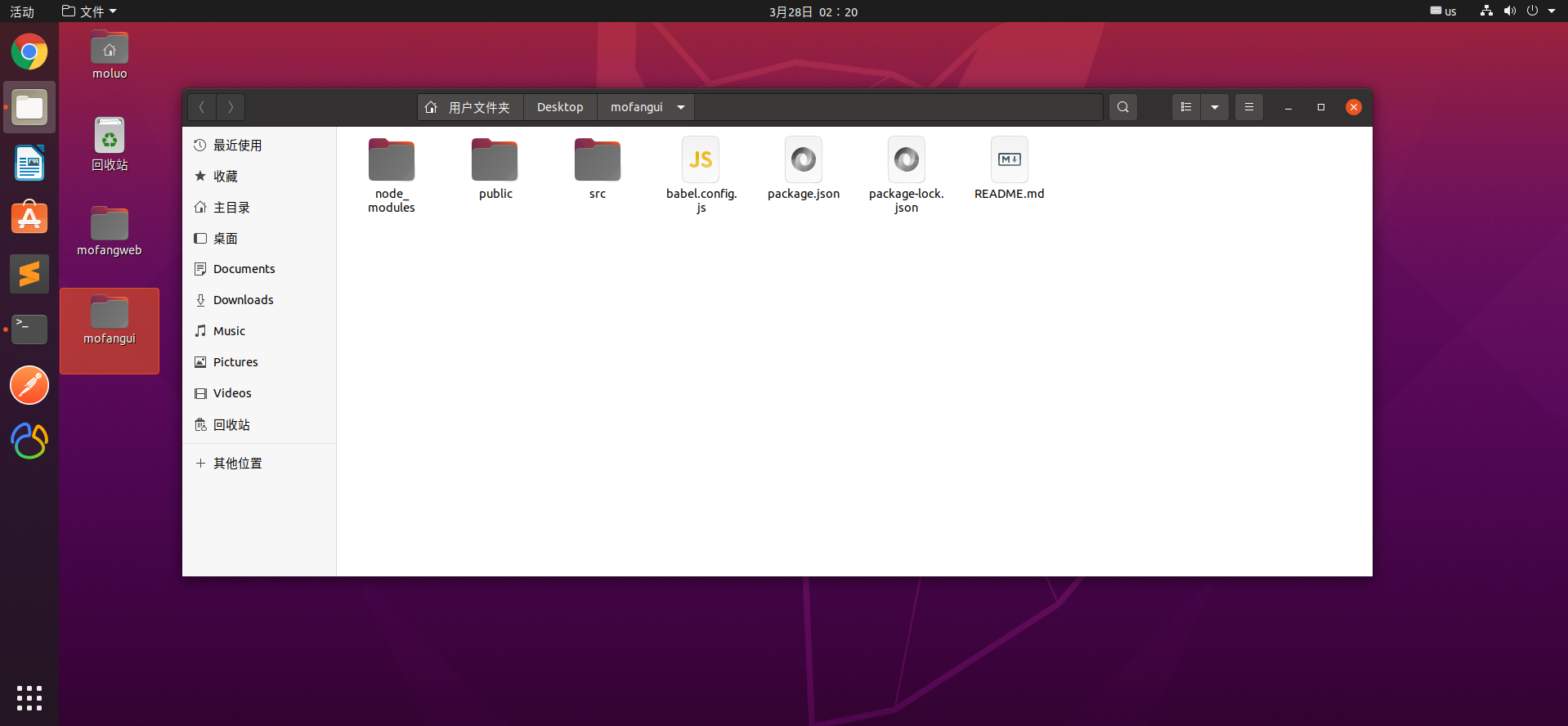Select the package-lock.json file
Viewport: 1568px width, 726px height.
(907, 175)
